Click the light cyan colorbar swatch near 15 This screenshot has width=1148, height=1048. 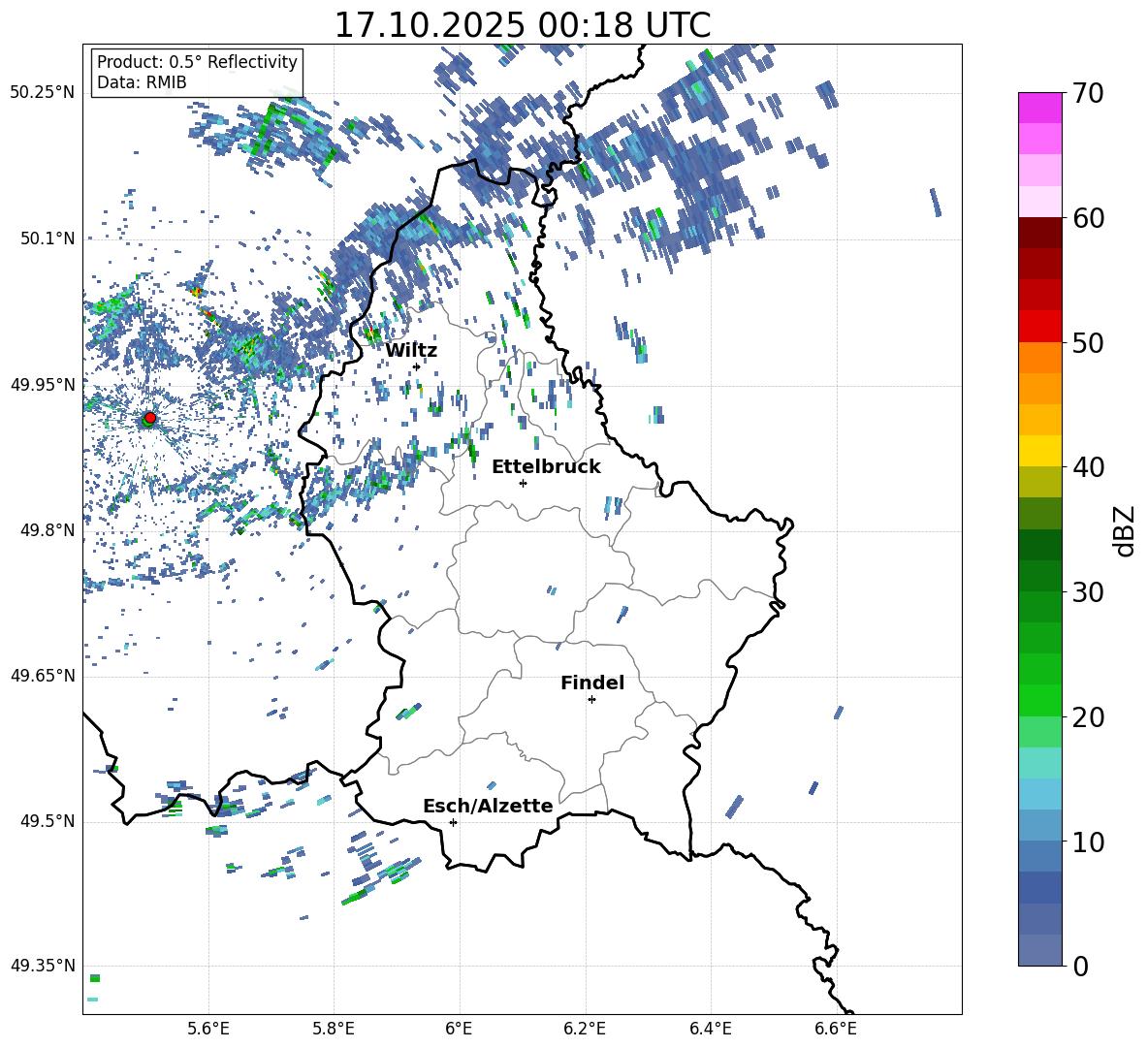point(1039,763)
